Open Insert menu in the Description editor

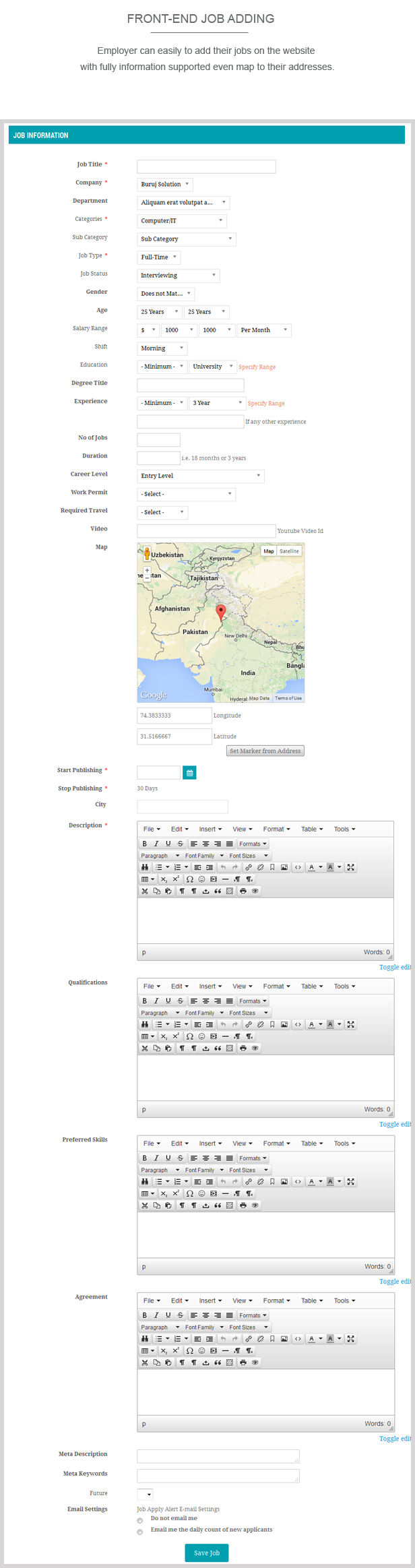(x=210, y=829)
